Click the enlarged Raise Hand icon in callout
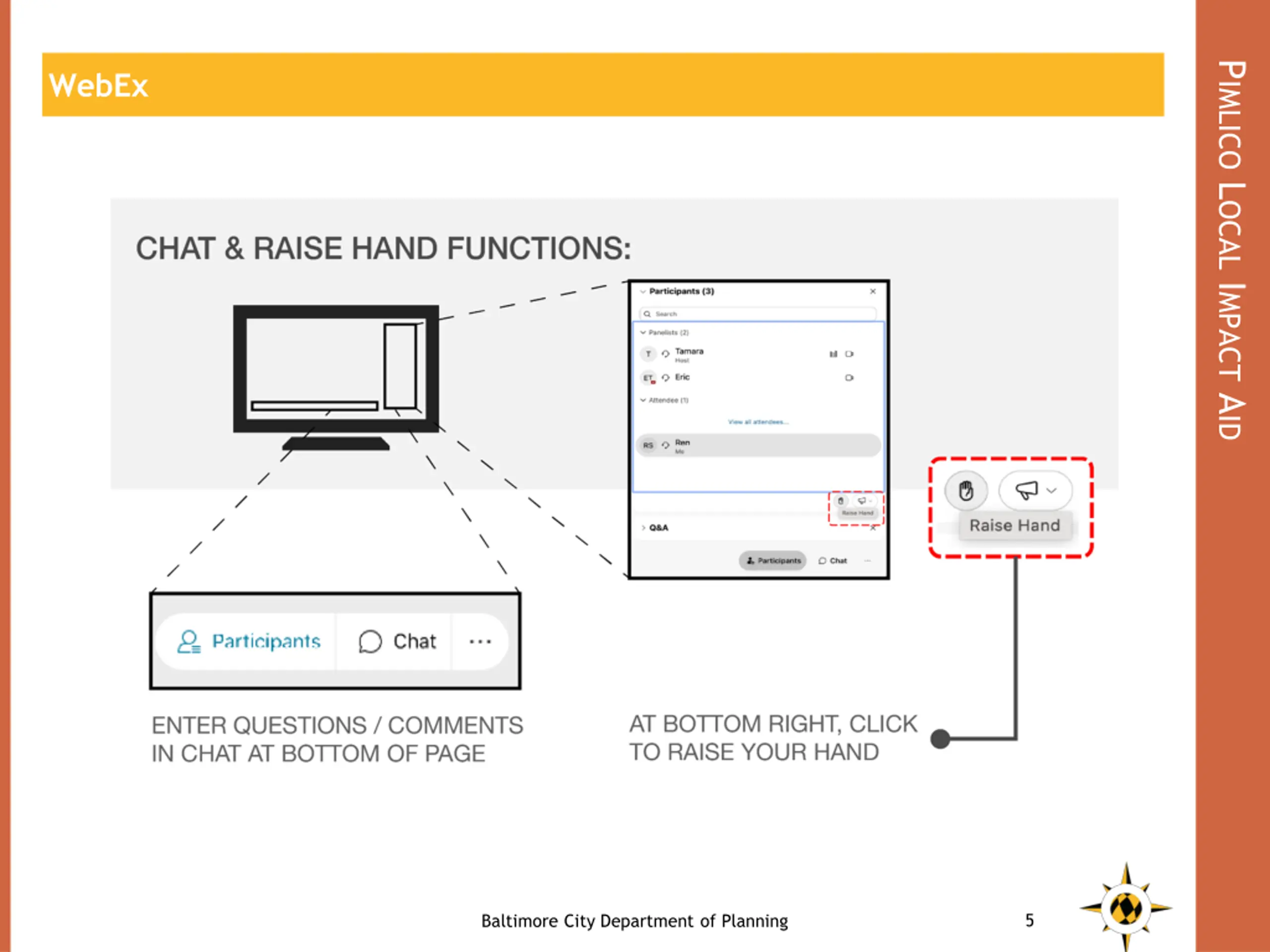 click(966, 491)
